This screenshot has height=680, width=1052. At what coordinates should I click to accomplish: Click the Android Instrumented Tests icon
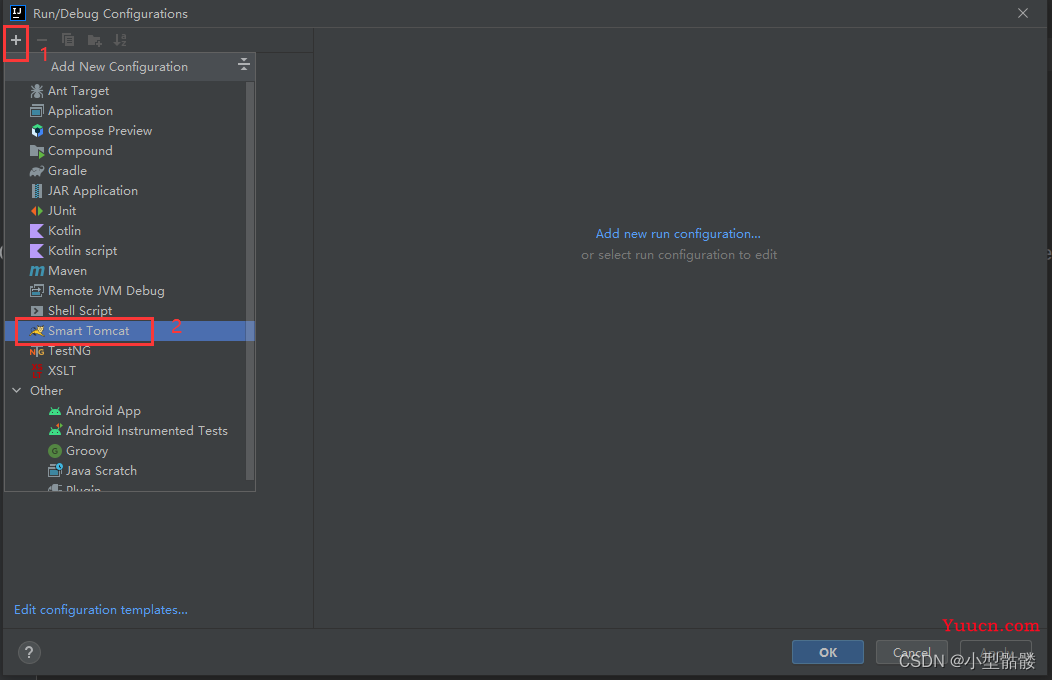coord(55,431)
